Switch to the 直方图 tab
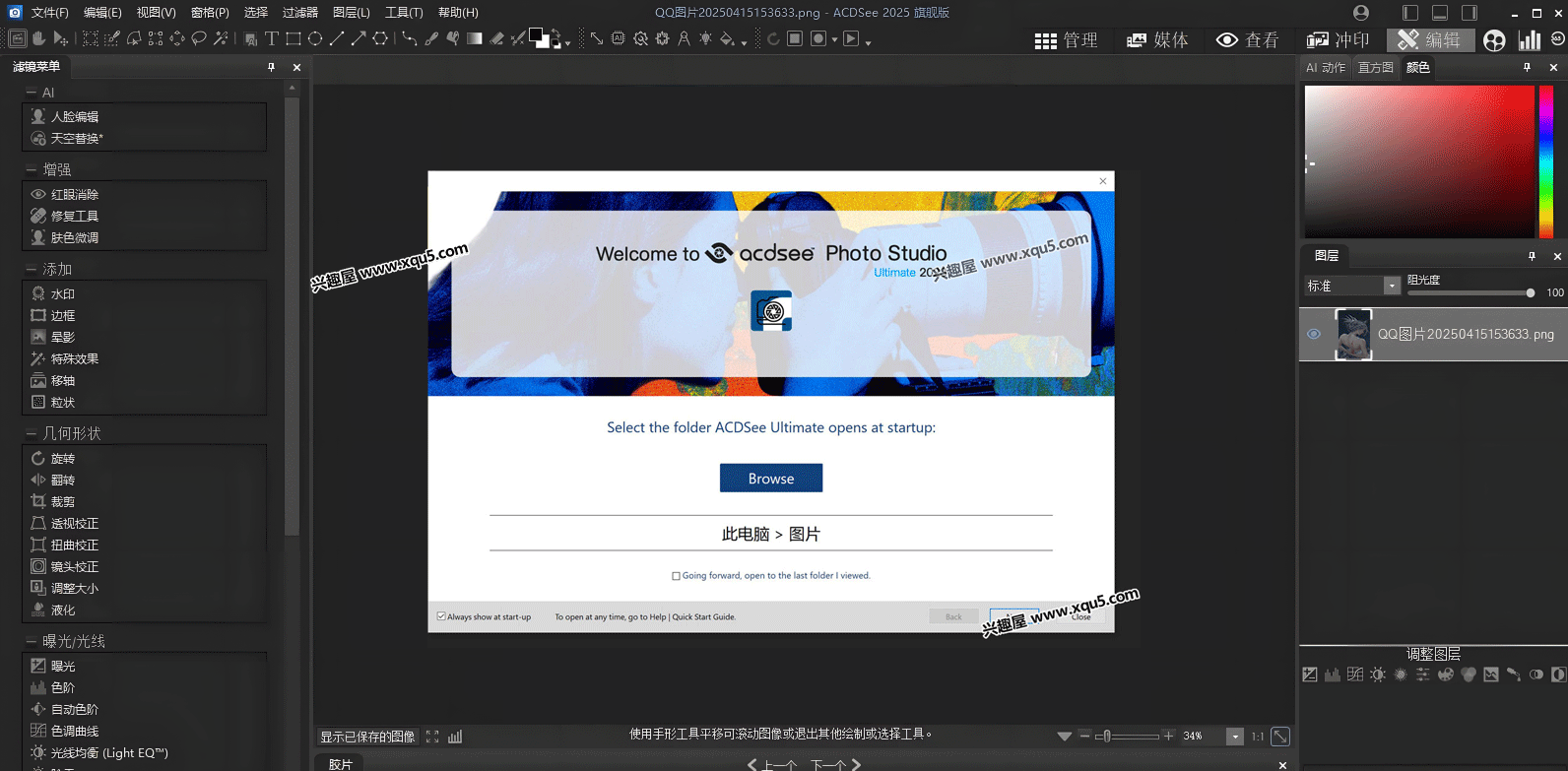1568x771 pixels. pyautogui.click(x=1375, y=67)
